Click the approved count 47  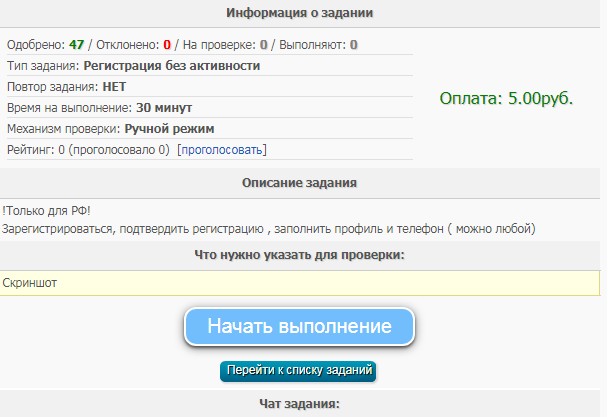(77, 45)
